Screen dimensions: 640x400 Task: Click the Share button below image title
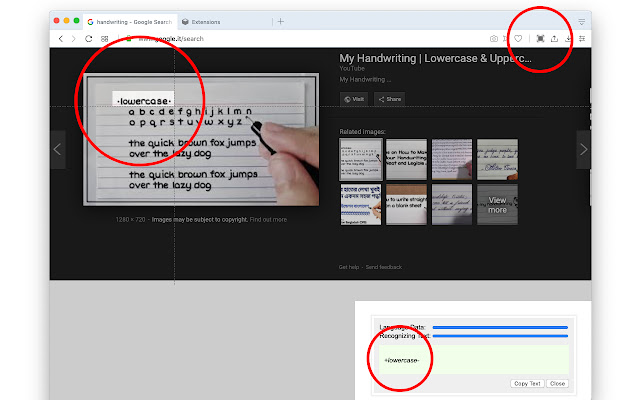click(x=389, y=99)
